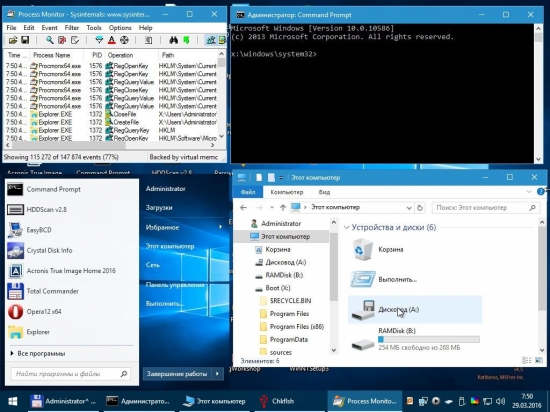The height and width of the screenshot is (412, 550).
Task: Toggle Show Registry Activity icon in Process Monitor
Action: [x=211, y=40]
